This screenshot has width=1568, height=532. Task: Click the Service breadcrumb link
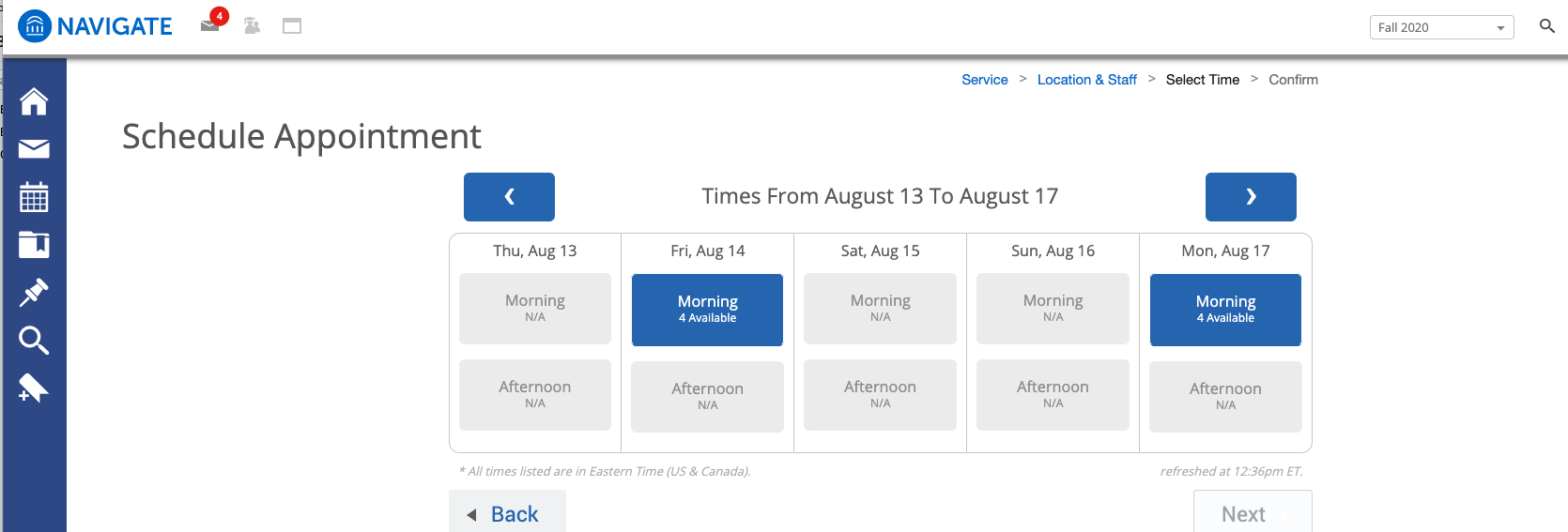pyautogui.click(x=984, y=80)
